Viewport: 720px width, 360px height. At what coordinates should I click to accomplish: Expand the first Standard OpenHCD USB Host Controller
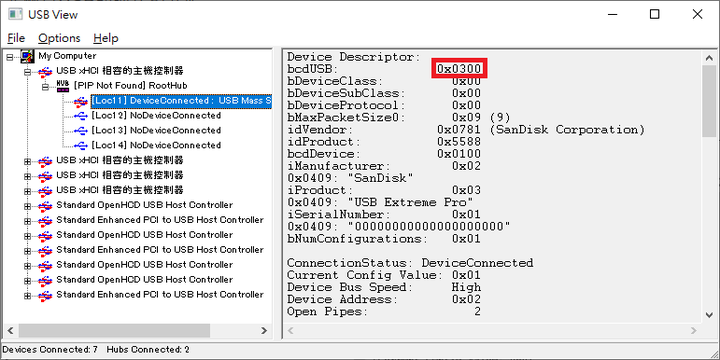28,206
